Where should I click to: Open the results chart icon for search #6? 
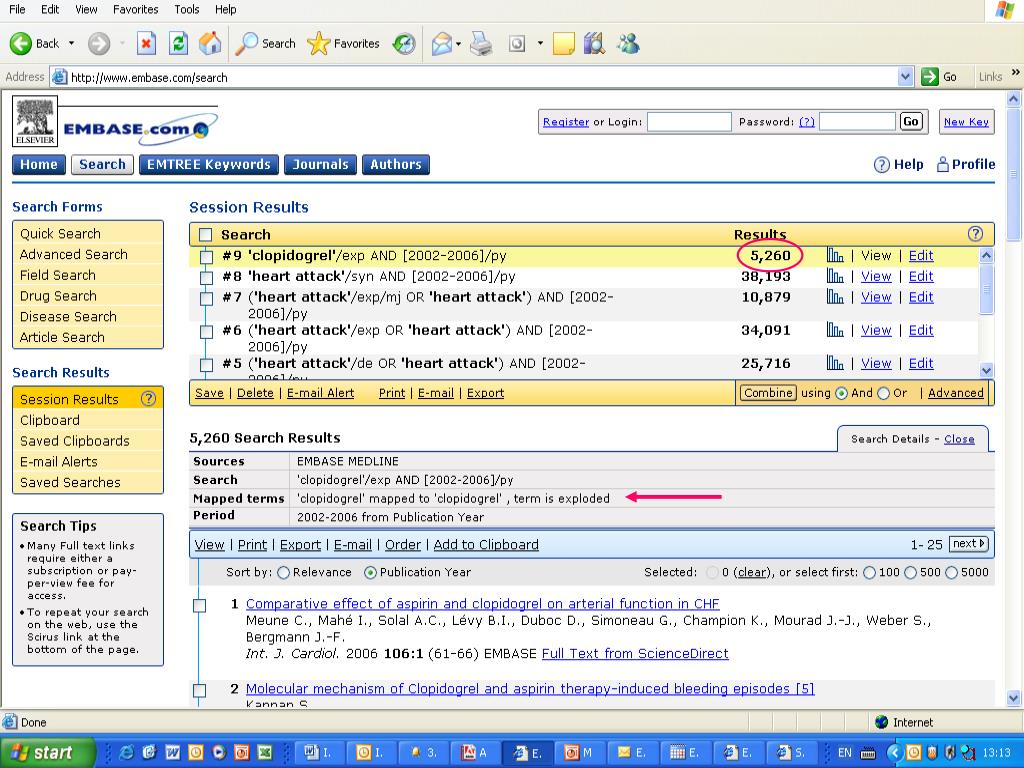coord(835,330)
